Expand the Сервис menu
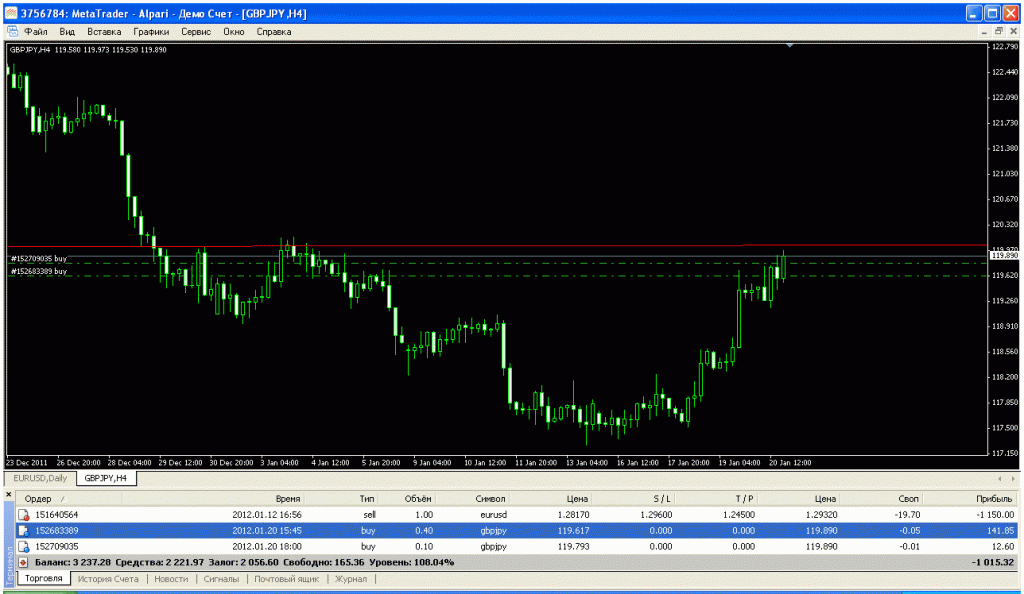 [x=195, y=31]
